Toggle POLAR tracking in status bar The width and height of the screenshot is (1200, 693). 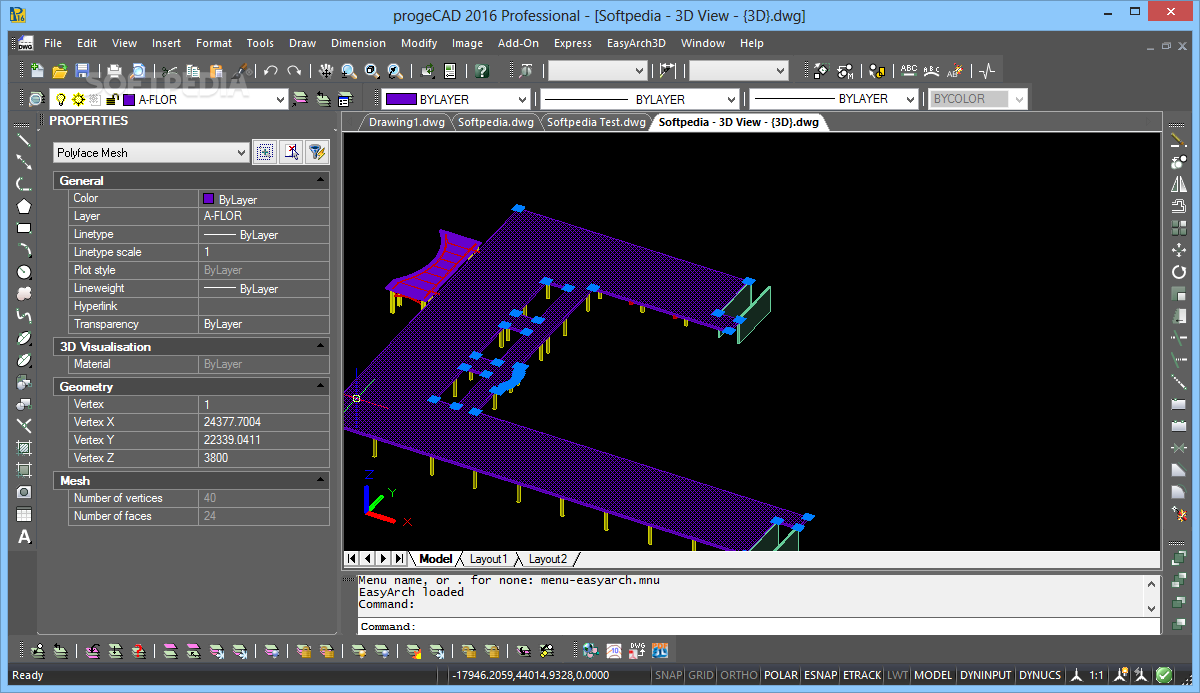[781, 675]
